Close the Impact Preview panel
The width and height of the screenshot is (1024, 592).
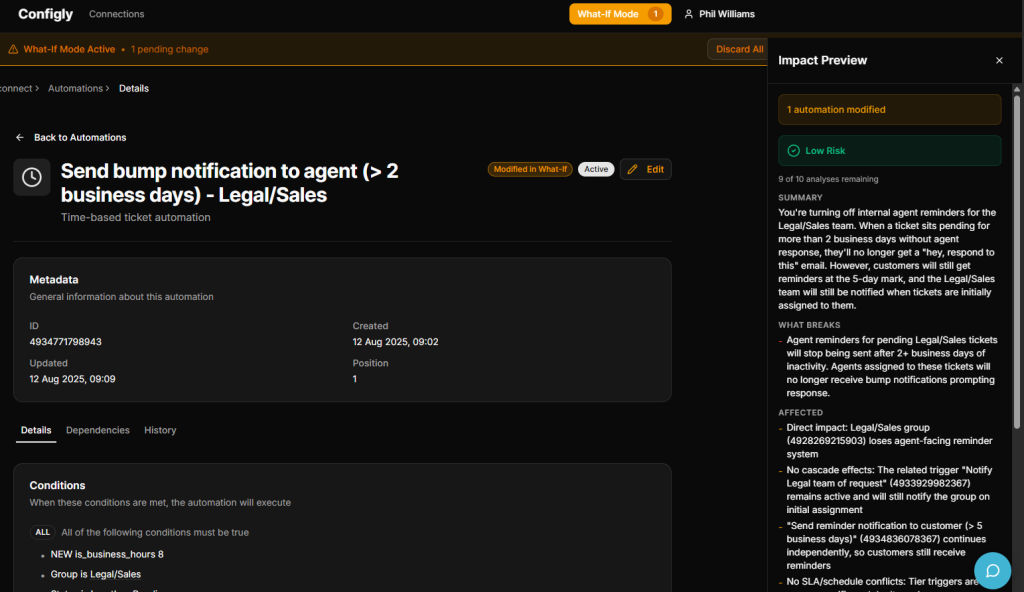pyautogui.click(x=998, y=61)
